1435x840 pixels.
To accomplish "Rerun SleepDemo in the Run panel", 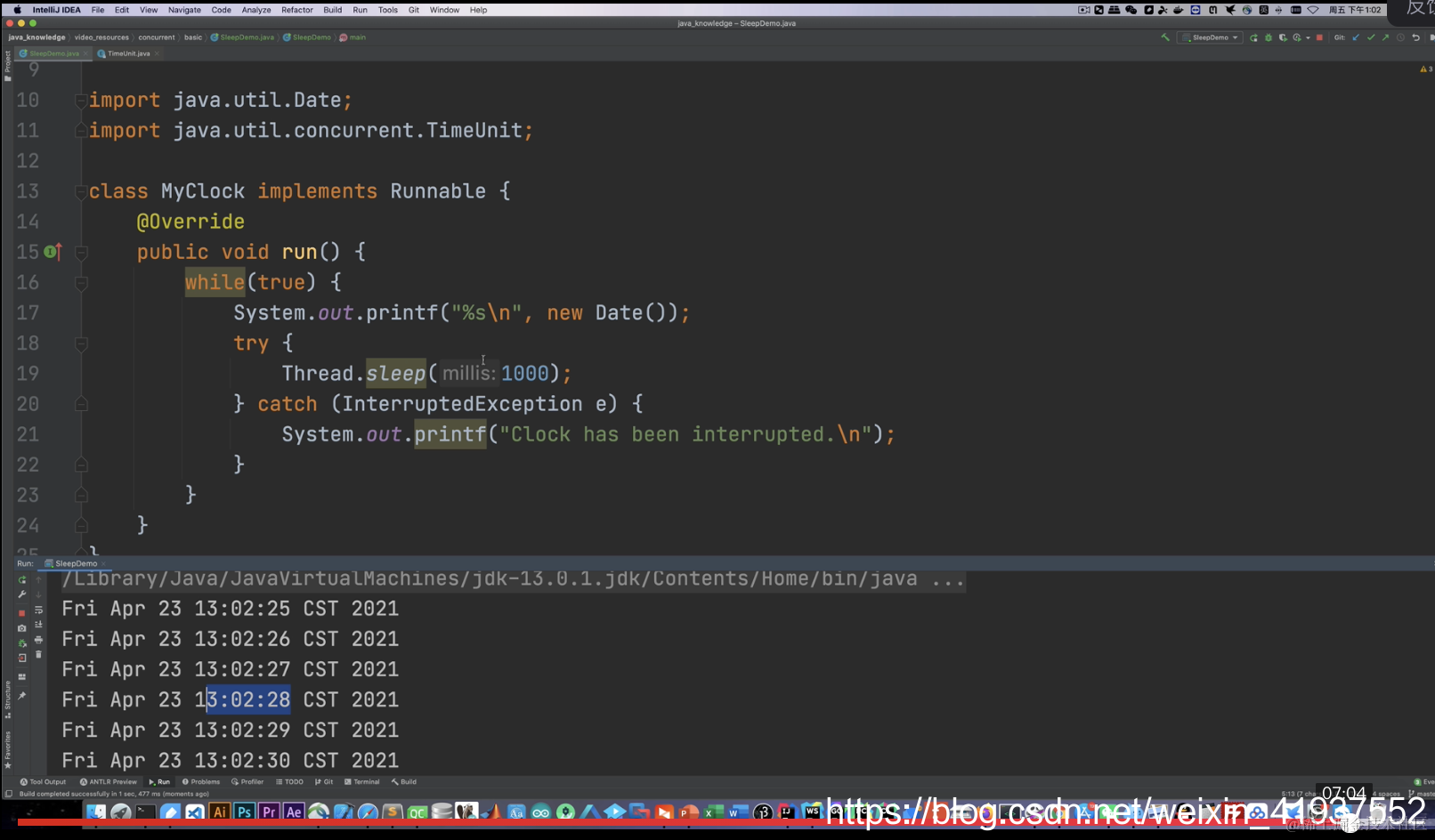I will tap(22, 580).
